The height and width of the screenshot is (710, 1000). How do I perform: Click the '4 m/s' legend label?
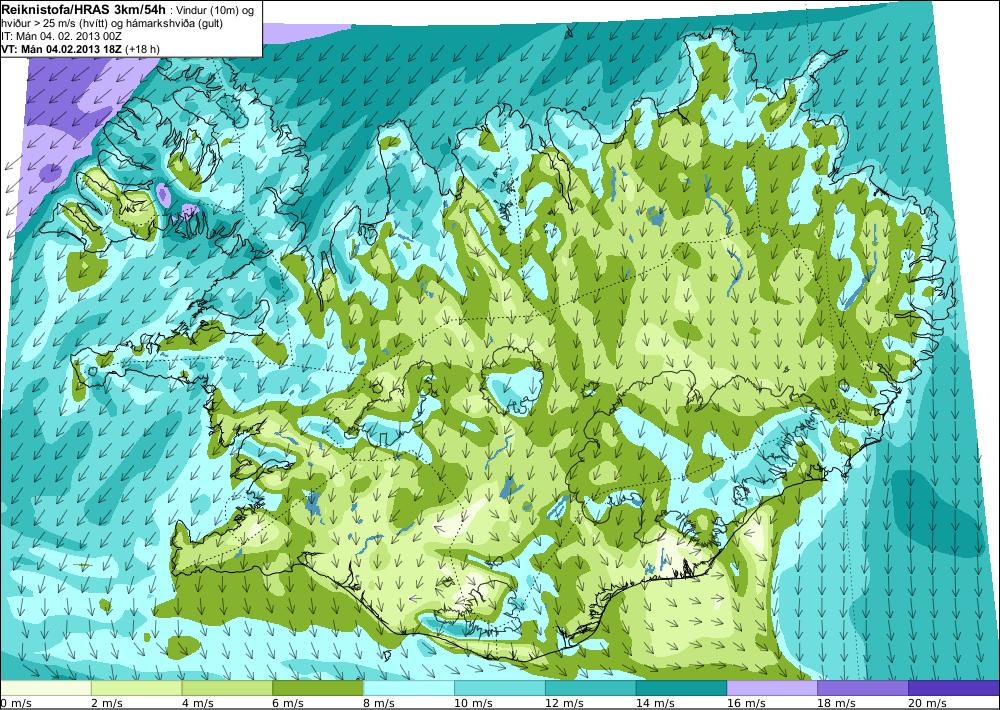click(198, 703)
